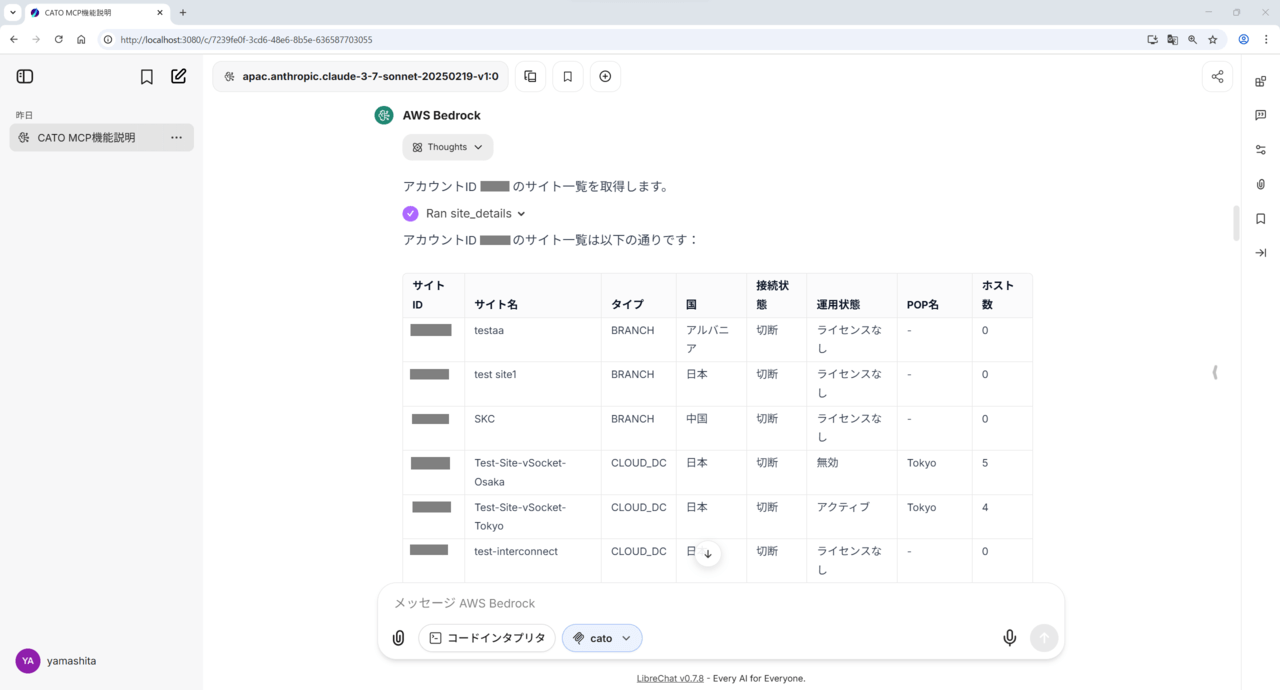Open browser tab search dropdown arrow
The height and width of the screenshot is (690, 1280).
[x=12, y=13]
